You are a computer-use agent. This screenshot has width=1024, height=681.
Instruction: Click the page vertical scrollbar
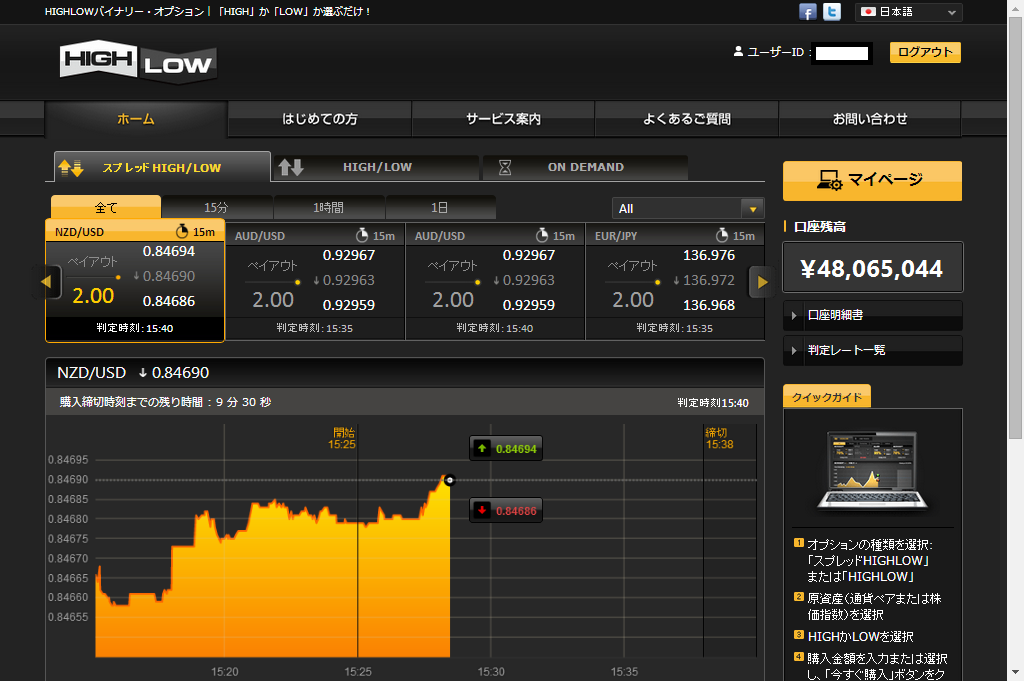click(x=1016, y=229)
